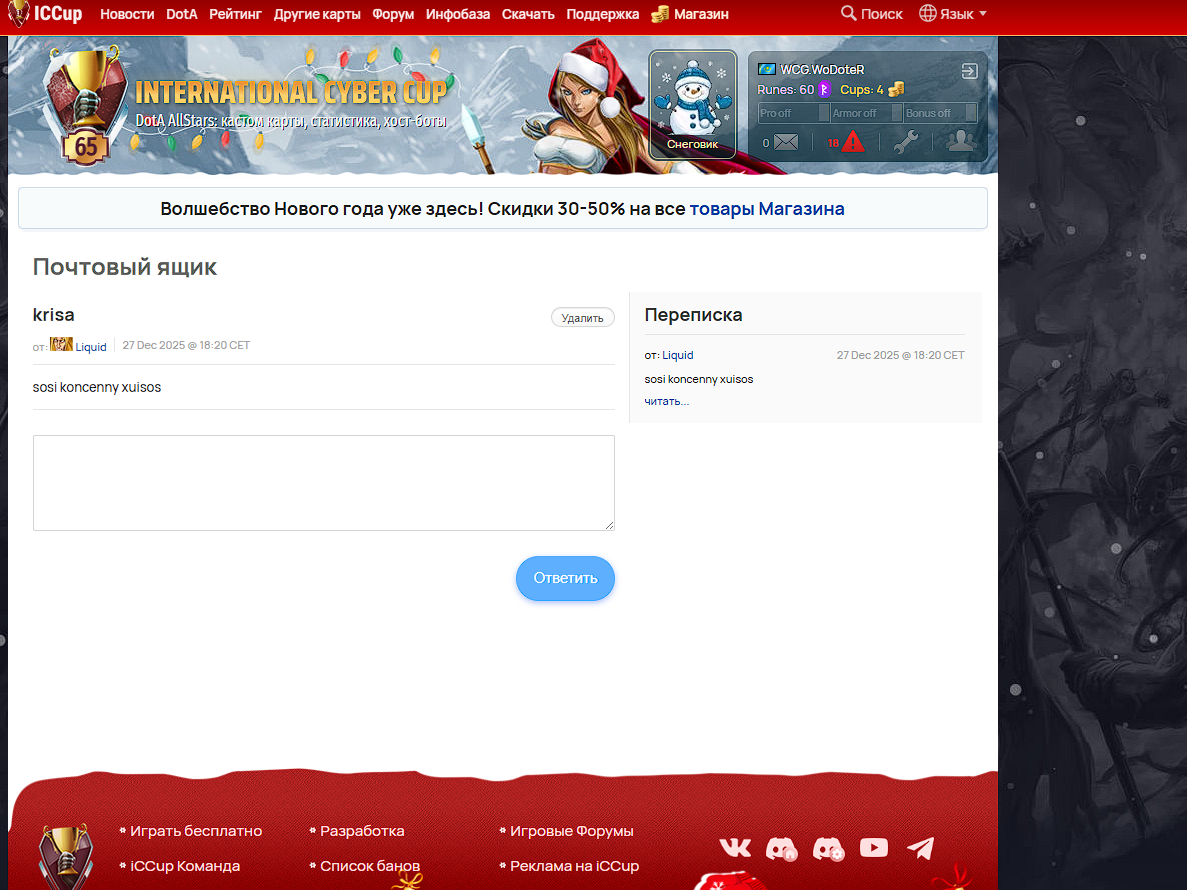The image size is (1187, 890).
Task: Open товары Магазина promo link
Action: pos(767,209)
